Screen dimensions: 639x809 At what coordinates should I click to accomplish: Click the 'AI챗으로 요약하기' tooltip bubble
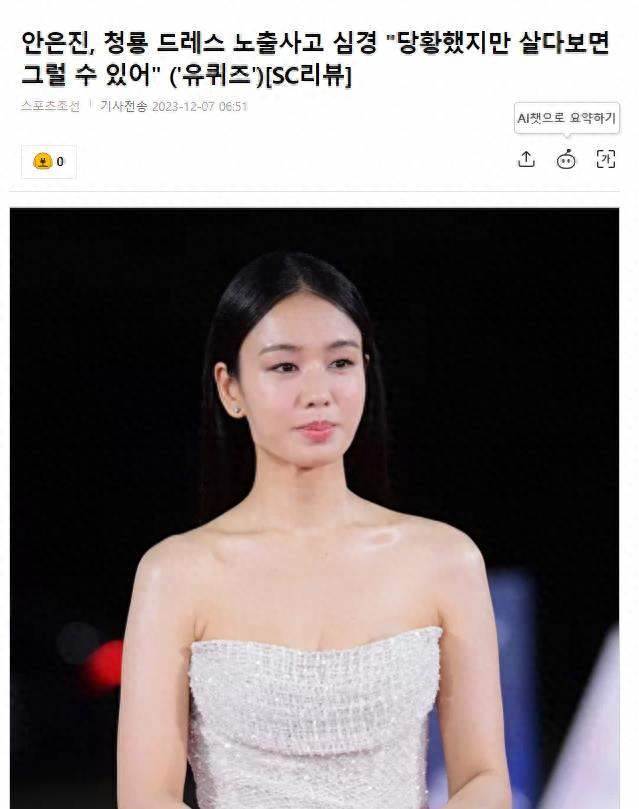pyautogui.click(x=567, y=118)
